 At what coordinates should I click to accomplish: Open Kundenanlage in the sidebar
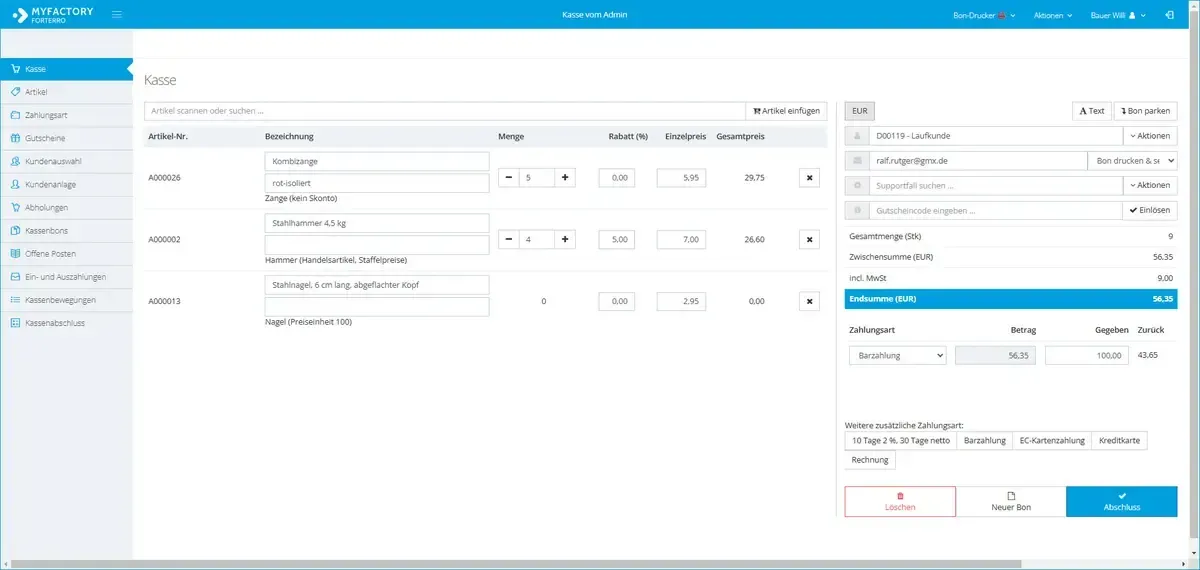pyautogui.click(x=65, y=185)
